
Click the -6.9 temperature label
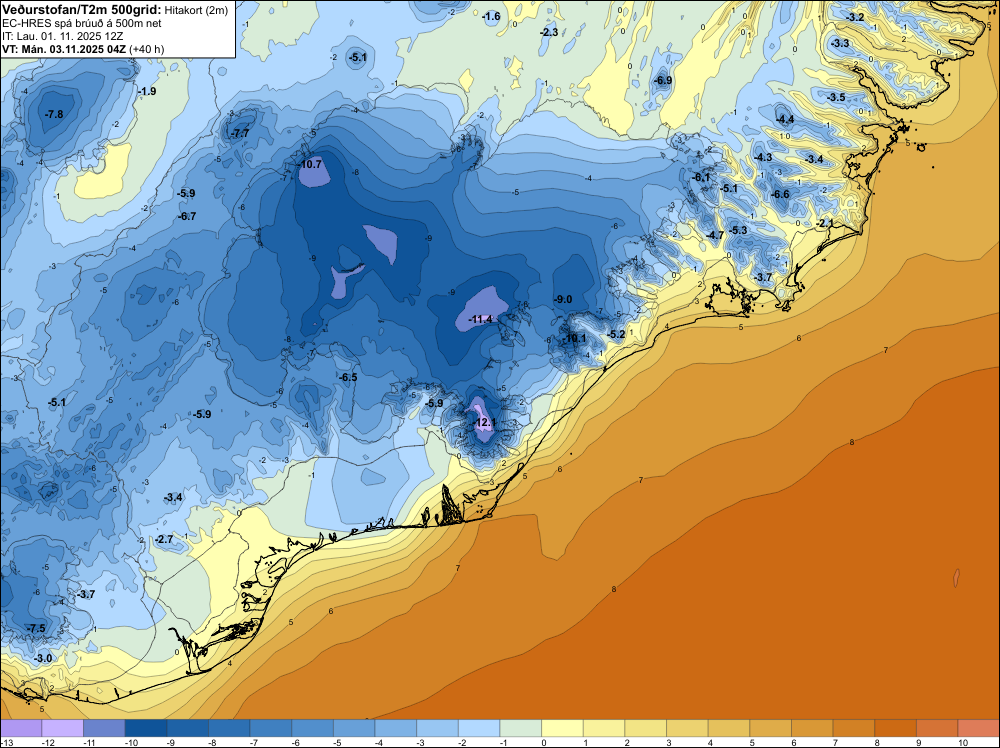tap(663, 80)
